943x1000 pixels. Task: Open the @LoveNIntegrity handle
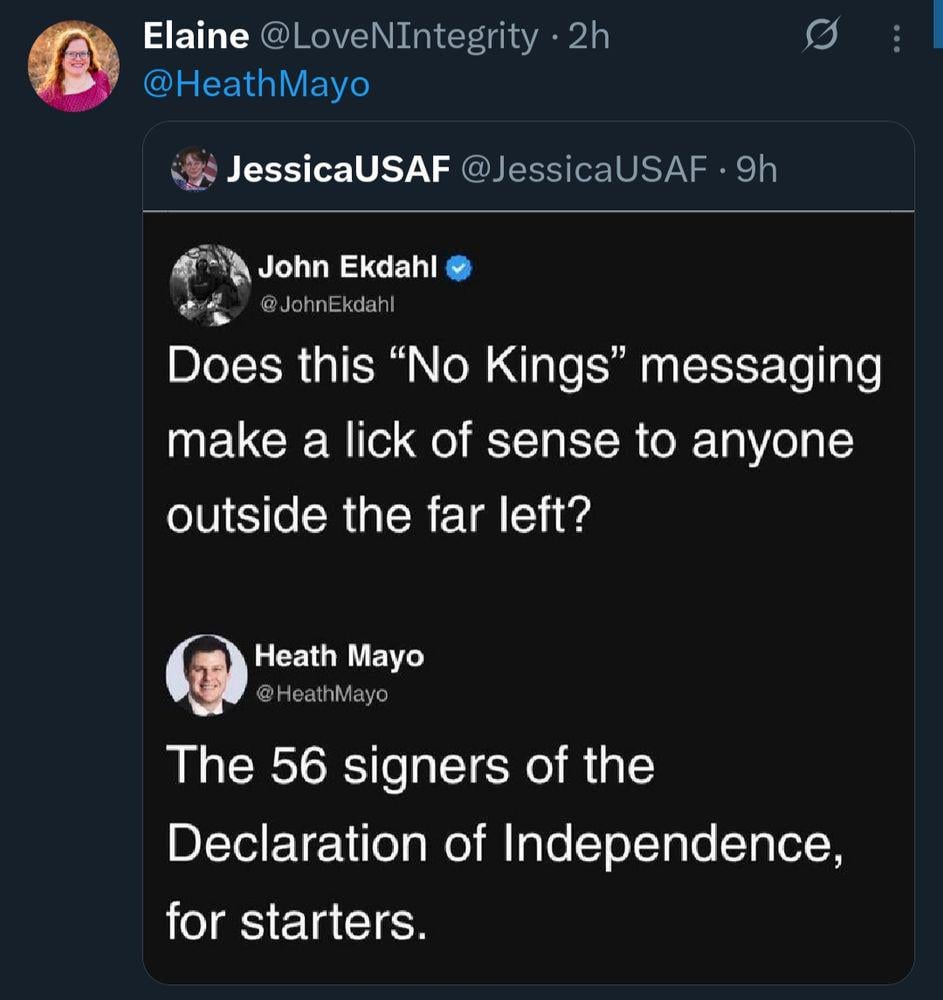point(399,37)
